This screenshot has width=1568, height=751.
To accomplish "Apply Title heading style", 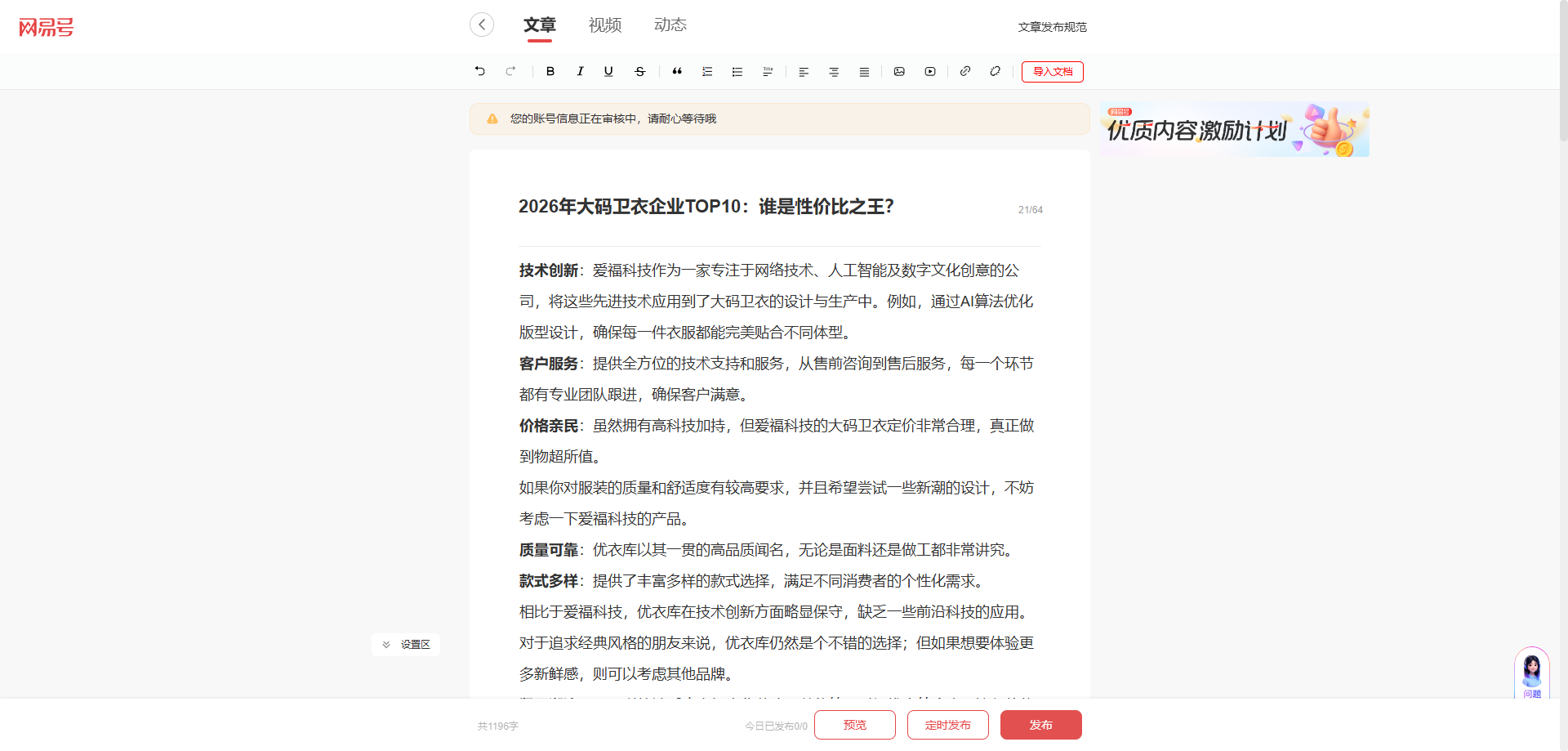I will 768,71.
